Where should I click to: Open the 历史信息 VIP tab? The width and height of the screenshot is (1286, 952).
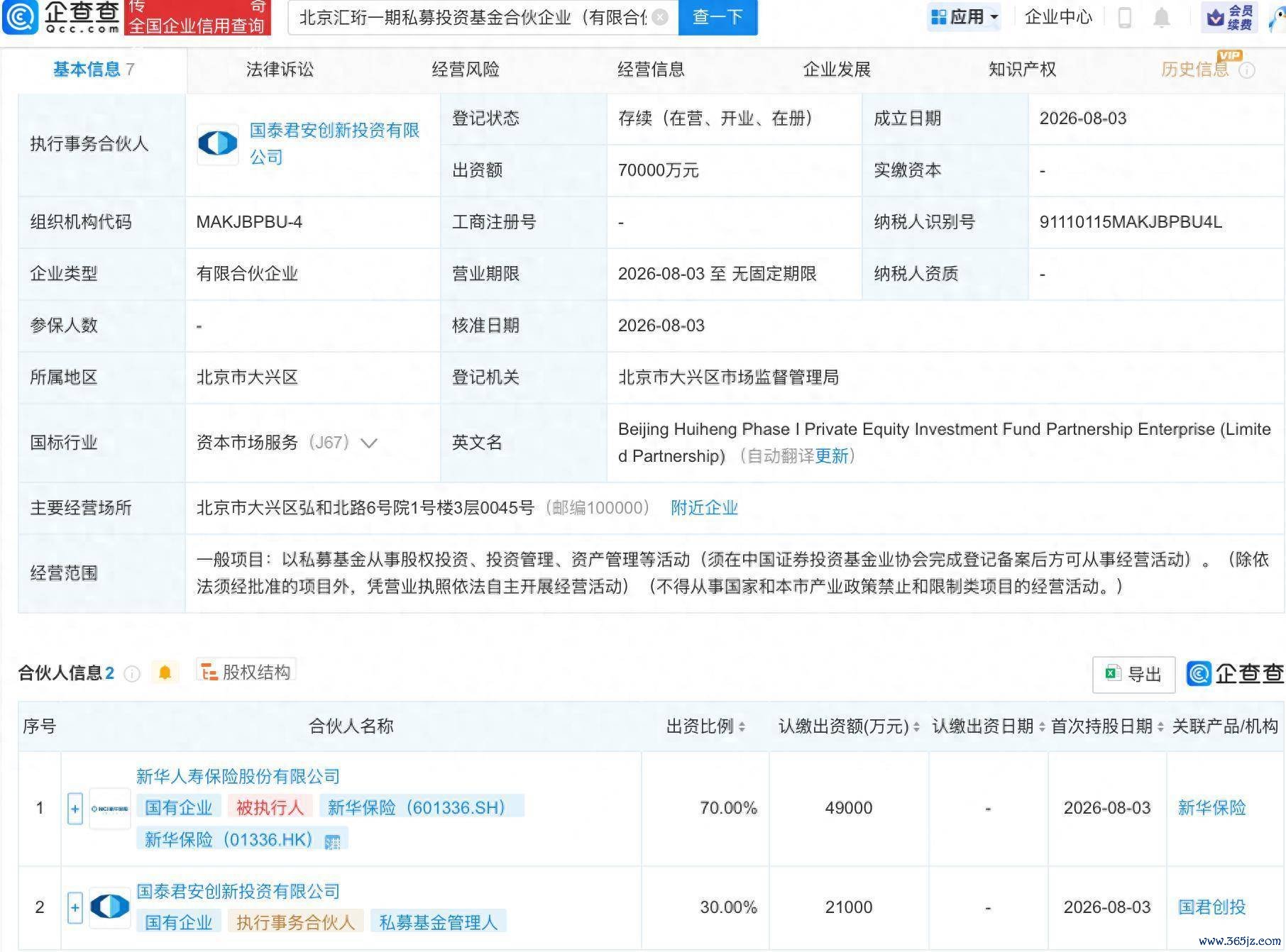click(x=1195, y=69)
